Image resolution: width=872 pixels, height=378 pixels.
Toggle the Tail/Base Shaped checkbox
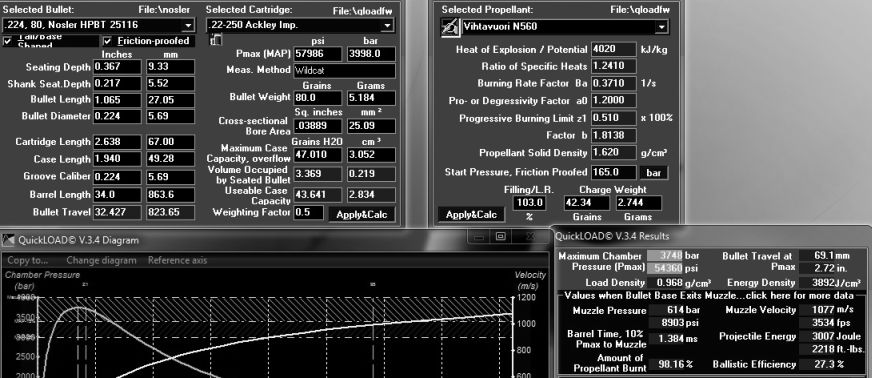tap(7, 41)
